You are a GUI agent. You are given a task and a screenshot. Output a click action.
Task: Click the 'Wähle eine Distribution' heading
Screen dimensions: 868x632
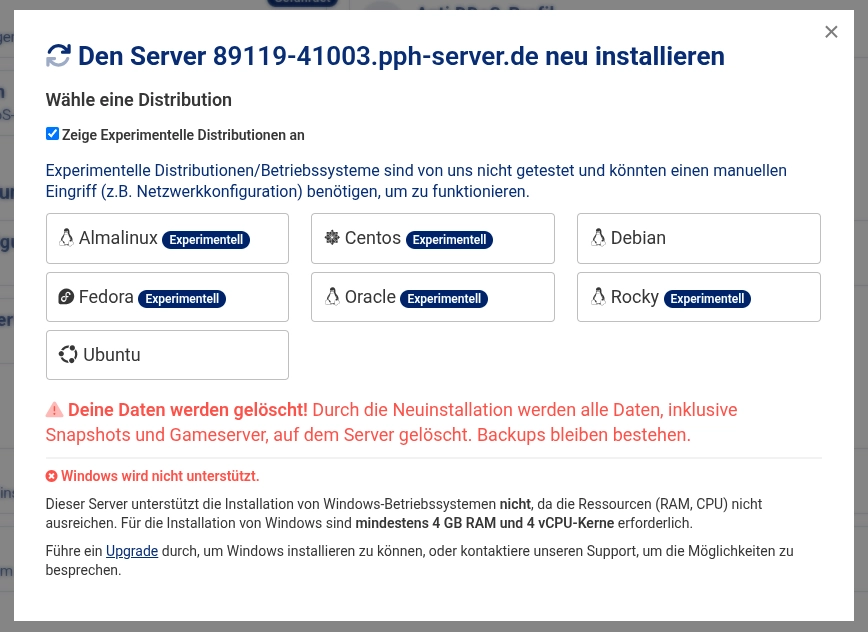pos(138,100)
